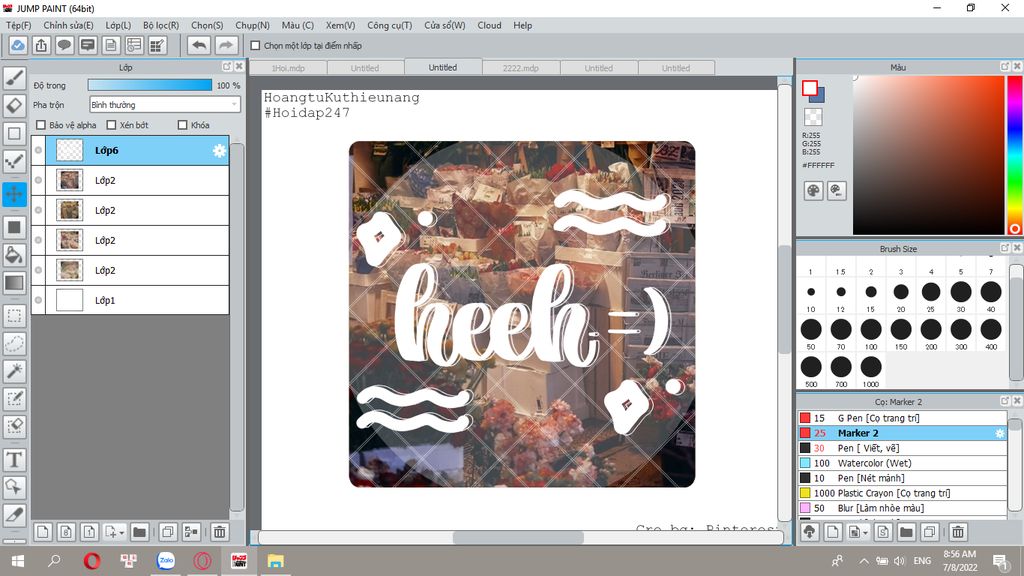The height and width of the screenshot is (576, 1024).
Task: Open the Công cụ(T) tools menu
Action: pyautogui.click(x=389, y=25)
